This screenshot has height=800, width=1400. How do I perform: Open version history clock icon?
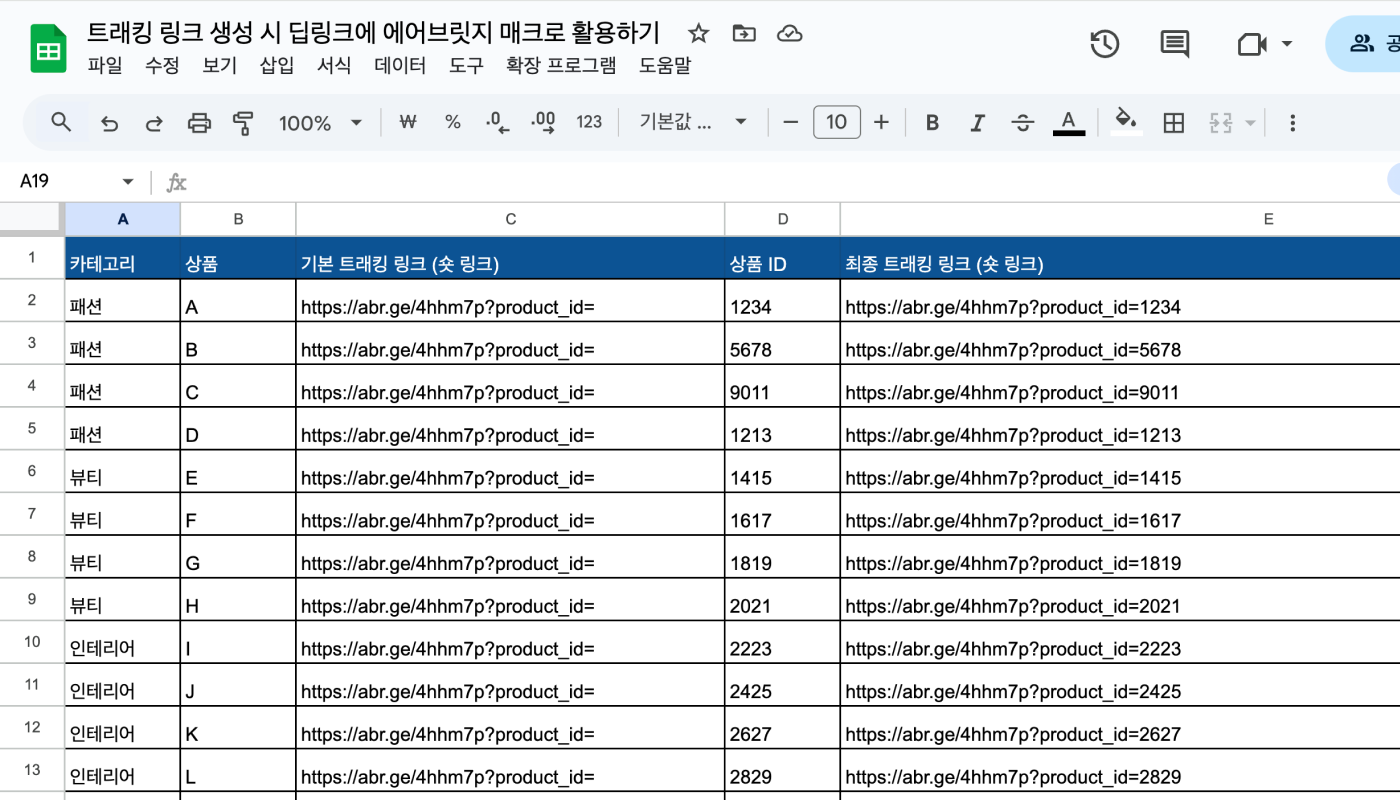(1105, 44)
